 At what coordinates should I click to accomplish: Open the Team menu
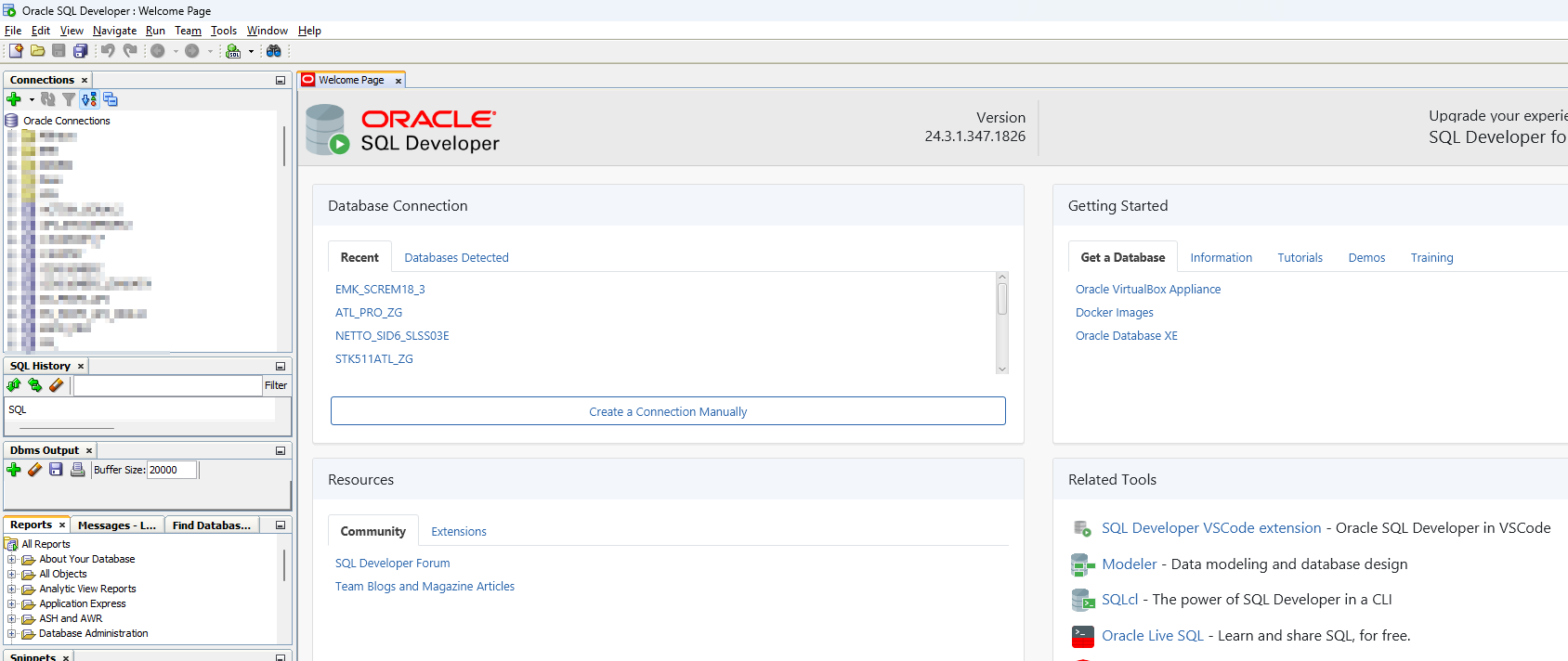click(188, 31)
